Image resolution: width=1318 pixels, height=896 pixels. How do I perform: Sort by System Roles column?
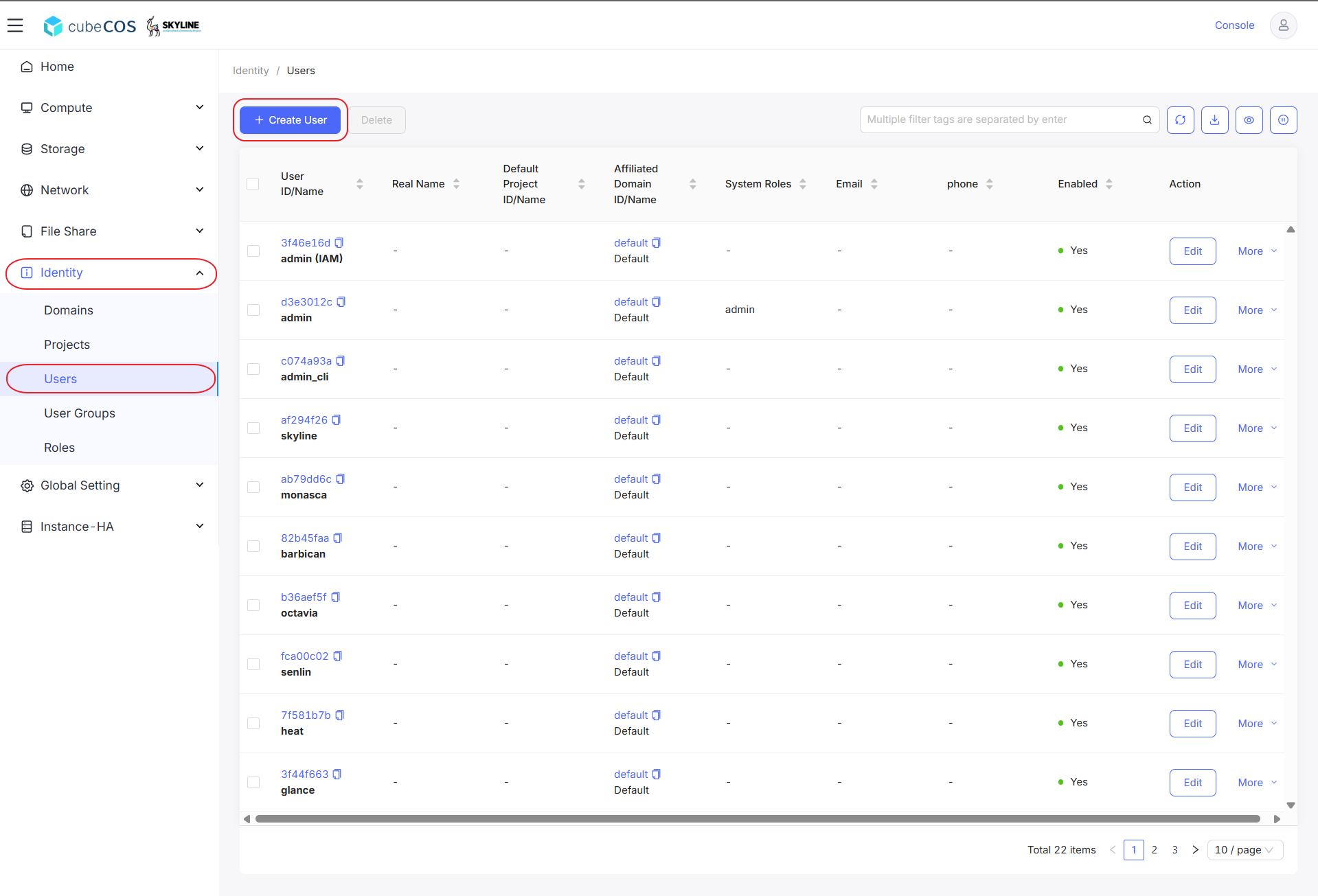point(802,184)
